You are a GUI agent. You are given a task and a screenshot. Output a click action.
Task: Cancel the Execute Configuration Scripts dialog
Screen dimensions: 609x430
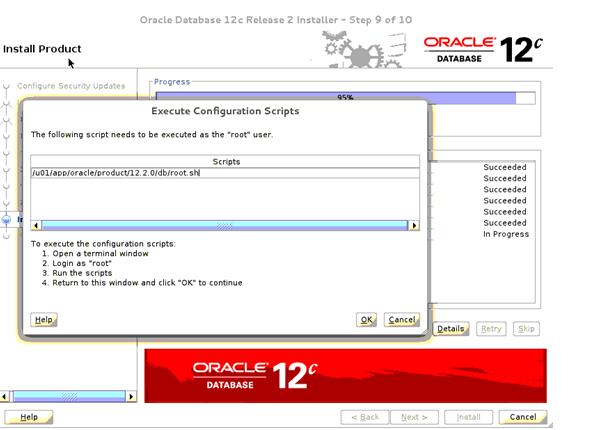(402, 320)
